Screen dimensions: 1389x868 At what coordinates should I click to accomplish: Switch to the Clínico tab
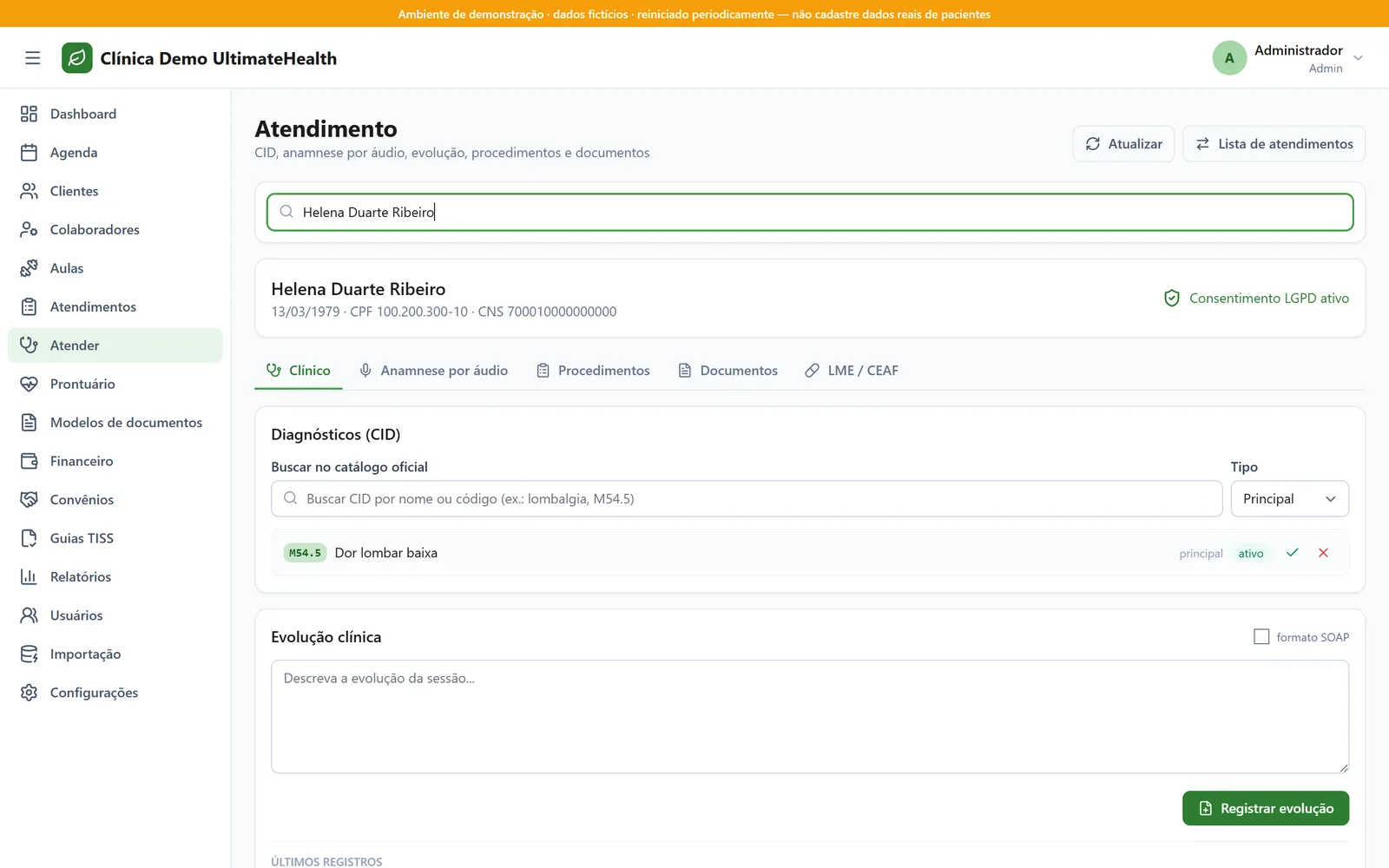(299, 371)
